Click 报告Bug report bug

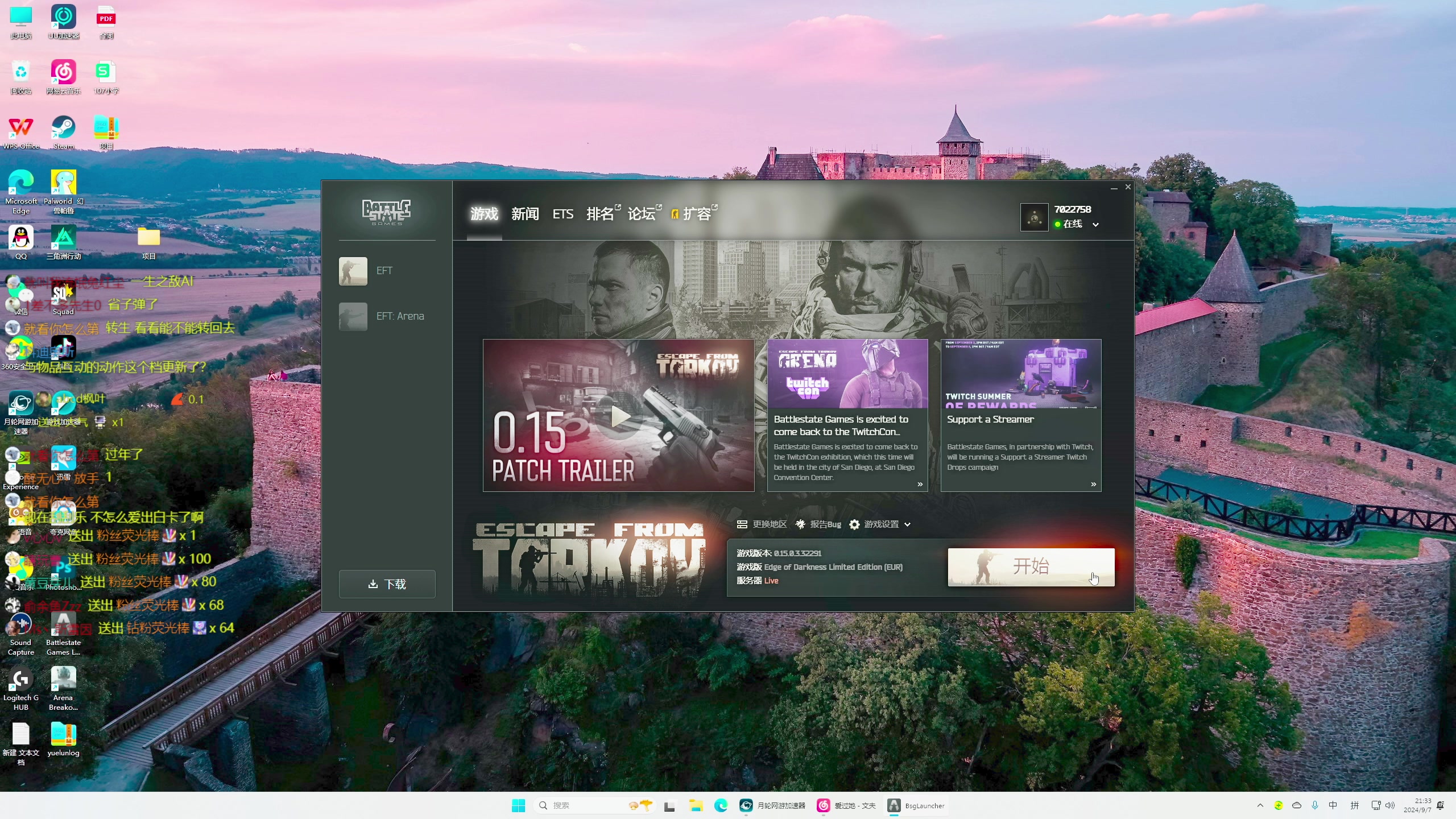point(818,524)
